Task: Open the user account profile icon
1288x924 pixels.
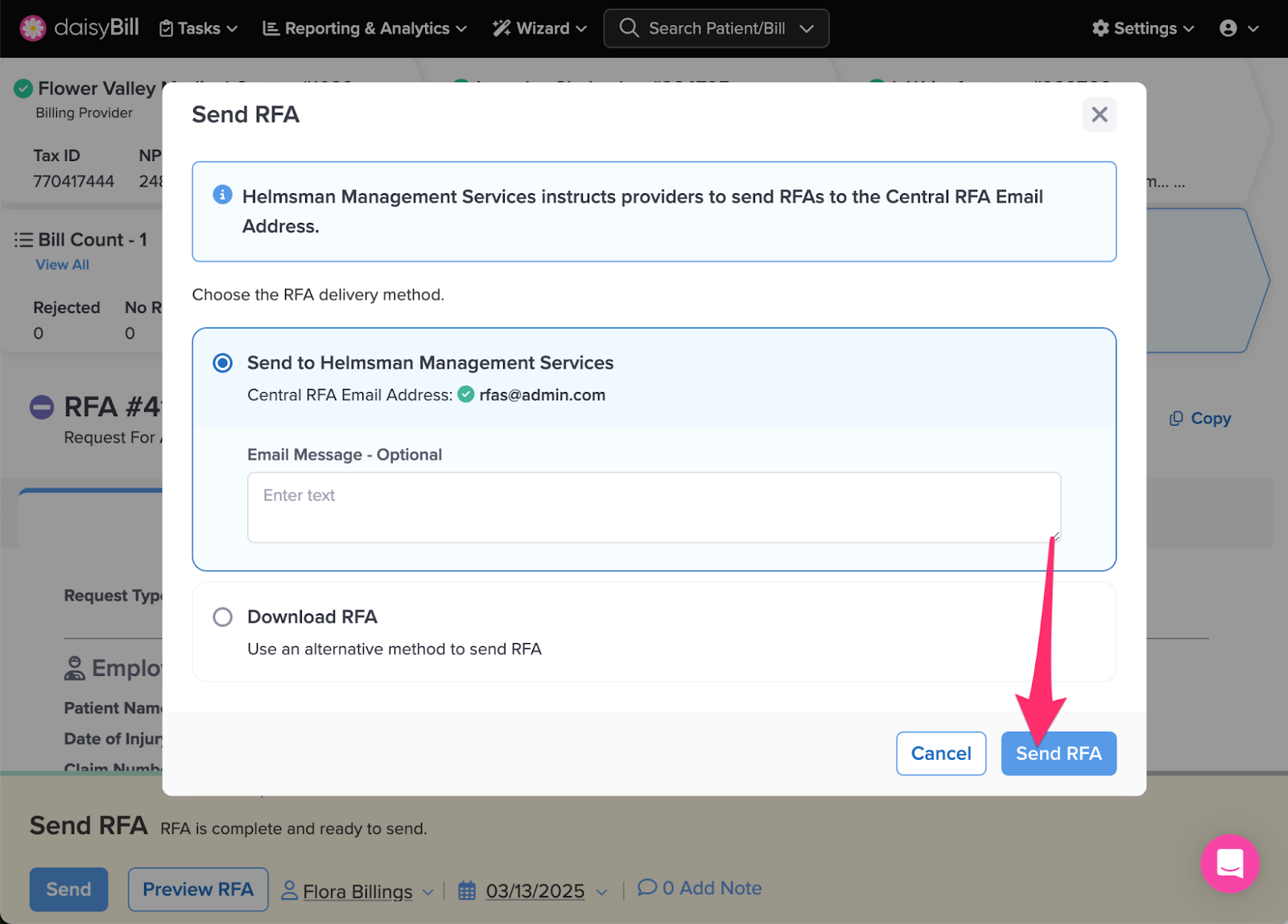Action: pyautogui.click(x=1228, y=28)
